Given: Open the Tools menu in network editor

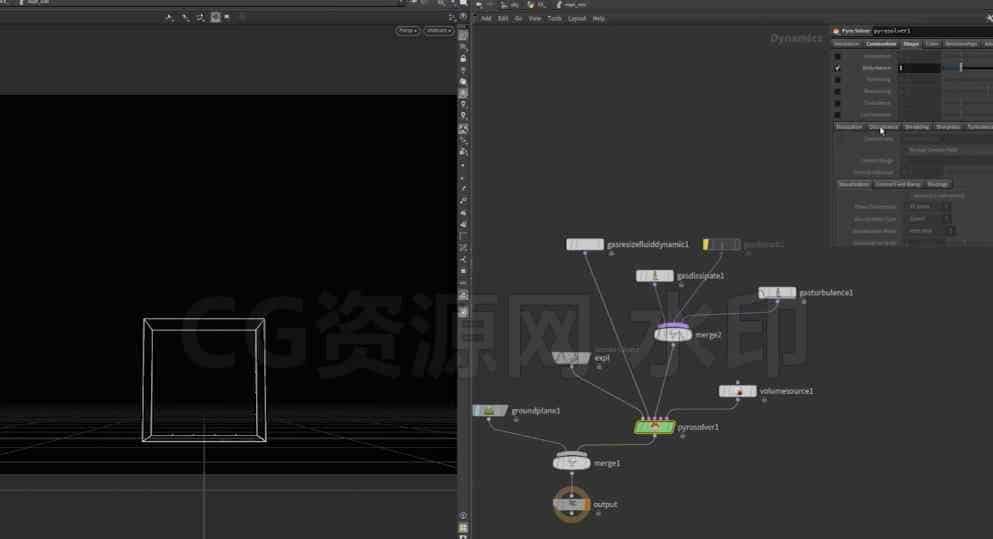Looking at the screenshot, I should pos(555,19).
